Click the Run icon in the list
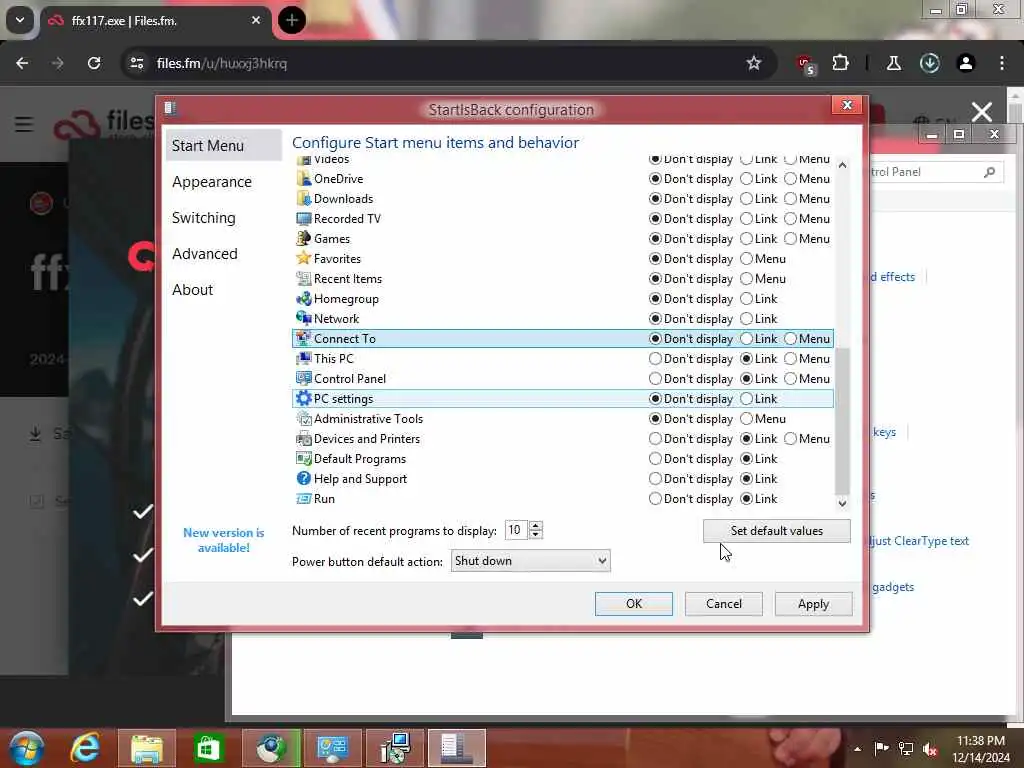The width and height of the screenshot is (1024, 768). click(x=303, y=499)
